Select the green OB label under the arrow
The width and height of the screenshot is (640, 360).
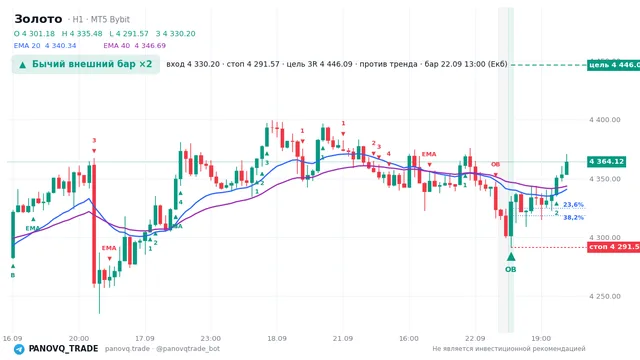coord(511,269)
